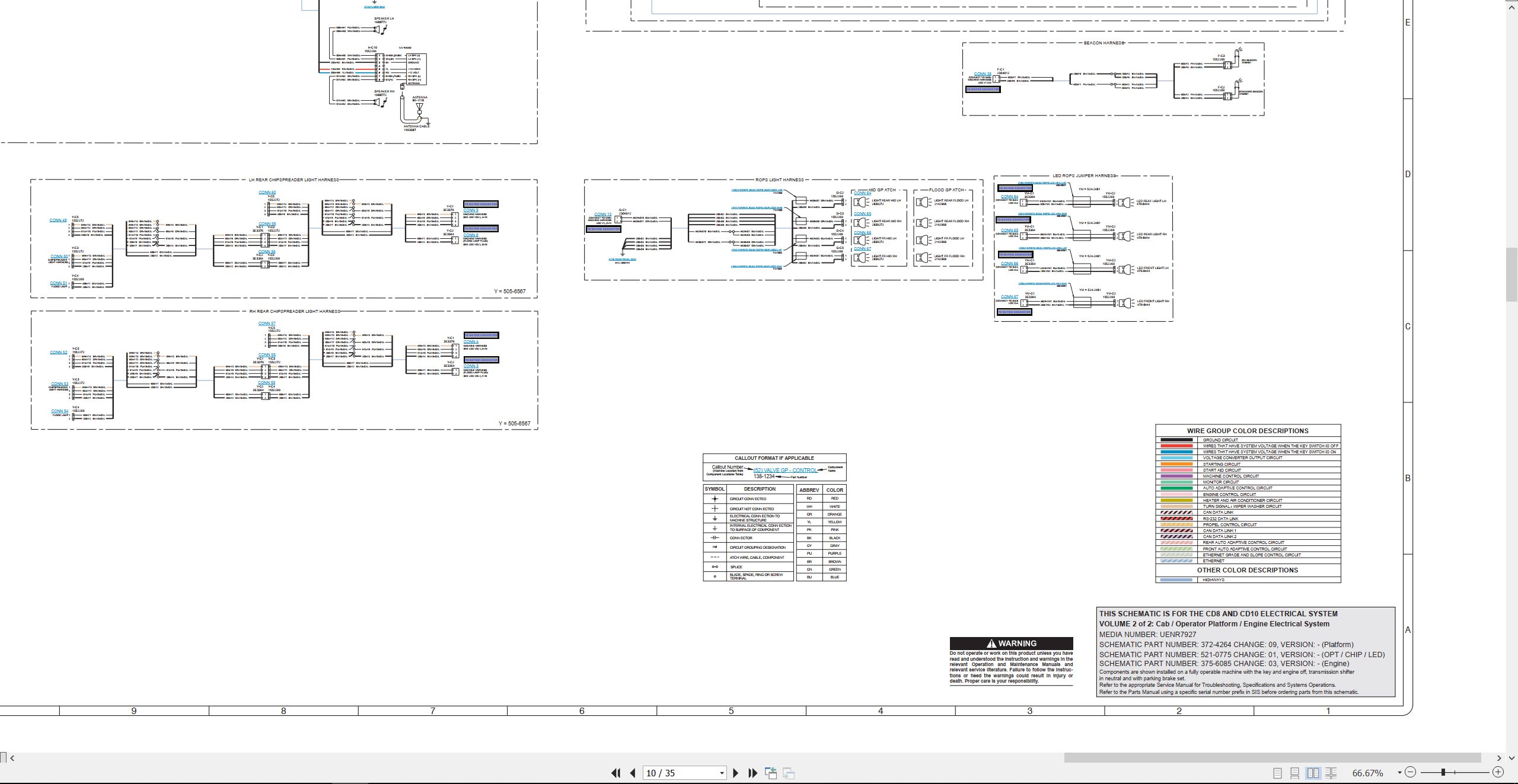Click the zoom out minus icon
This screenshot has width=1518, height=784.
coord(1411,772)
